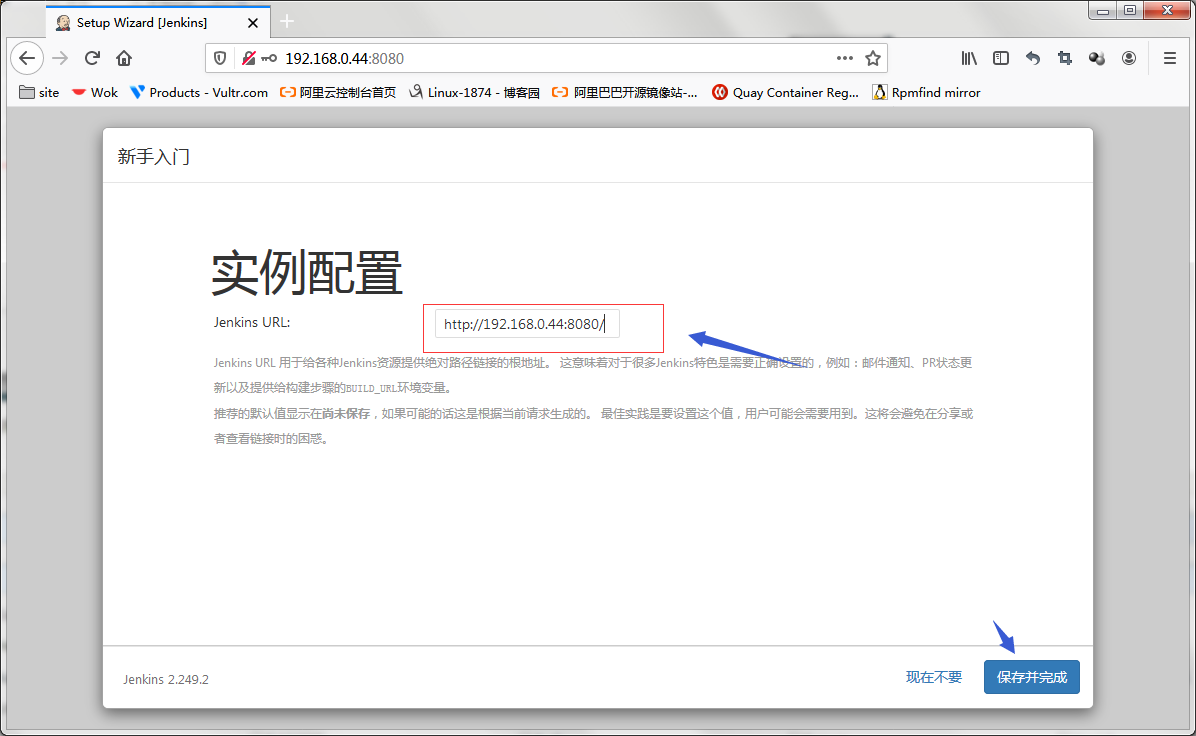Screen dimensions: 1196x736
Task: Open the site bookmarks folder
Action: (x=39, y=92)
